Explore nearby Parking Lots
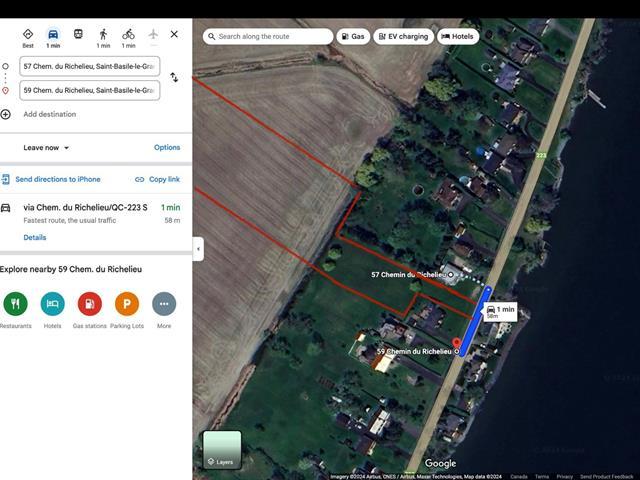This screenshot has width=640, height=480. (x=127, y=304)
